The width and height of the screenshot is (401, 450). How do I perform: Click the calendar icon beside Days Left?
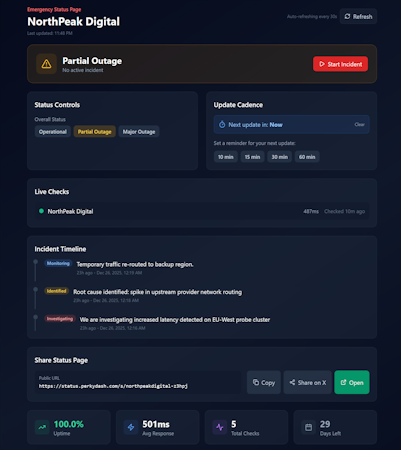click(309, 427)
